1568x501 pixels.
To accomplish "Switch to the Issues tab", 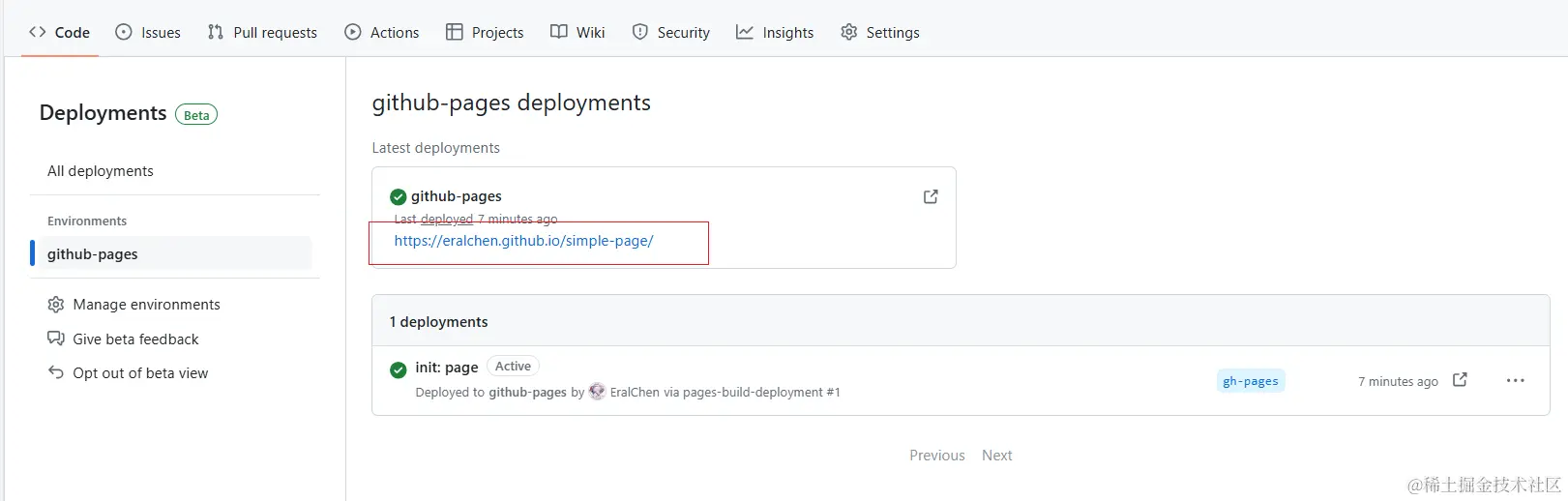I will pos(148,32).
